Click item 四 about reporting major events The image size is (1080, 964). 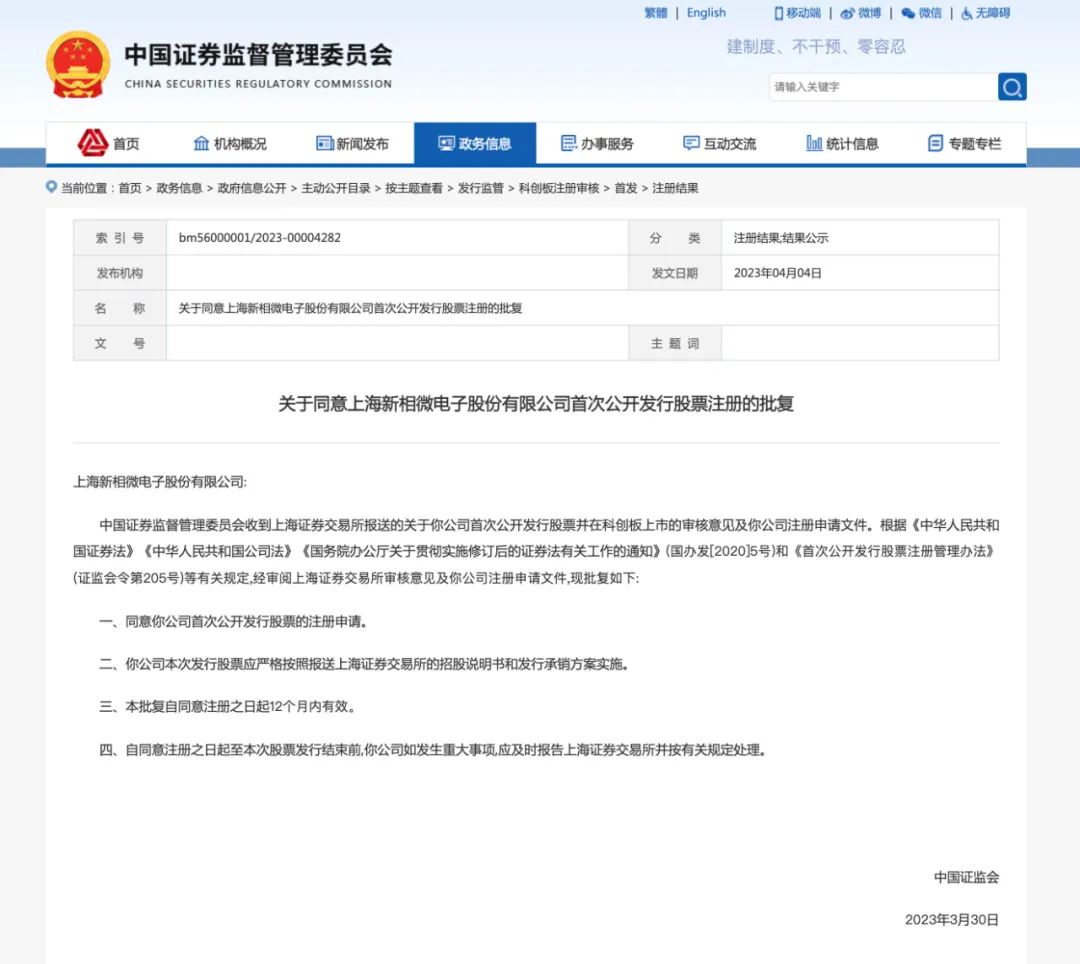[x=433, y=750]
